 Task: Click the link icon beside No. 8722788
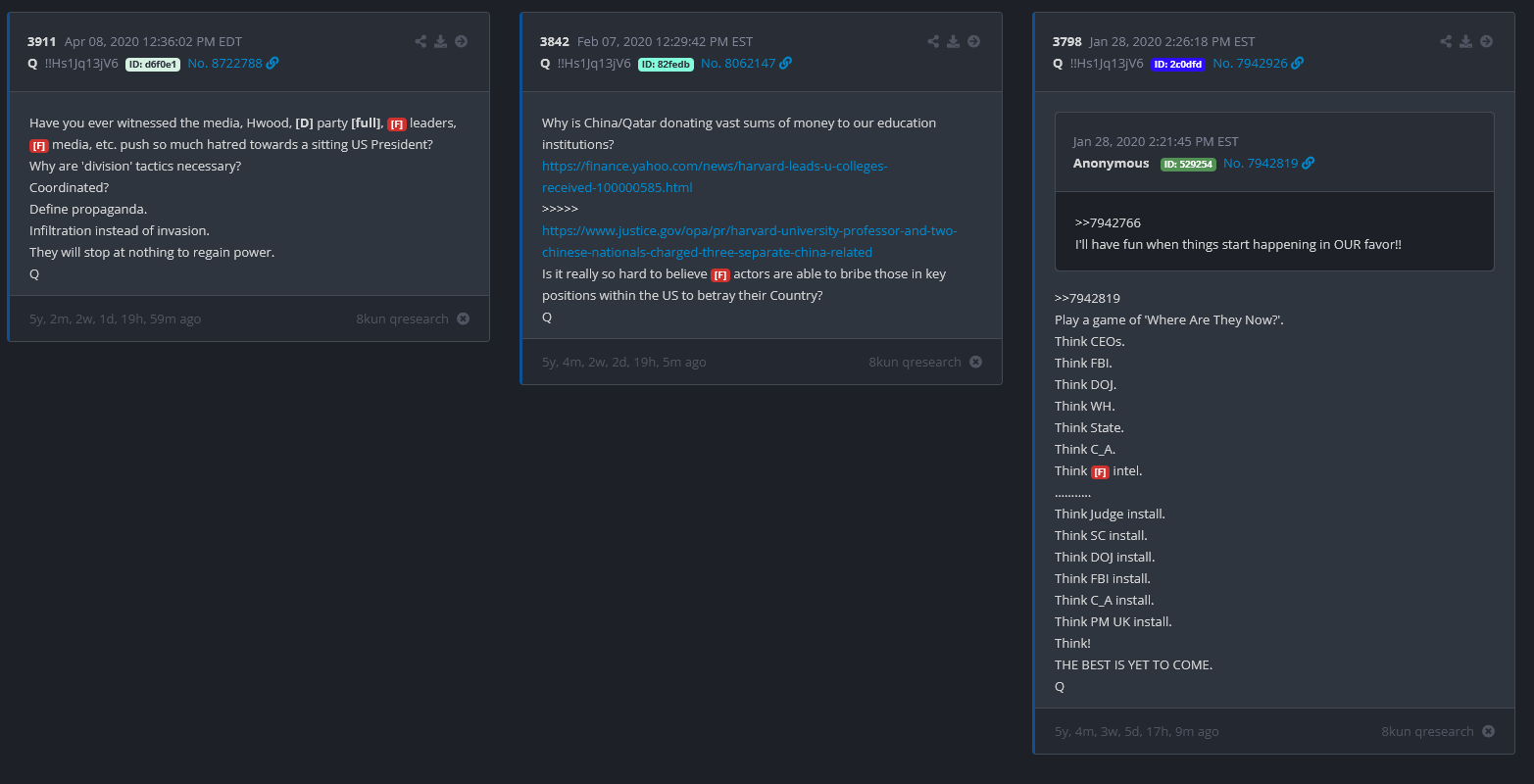tap(272, 63)
